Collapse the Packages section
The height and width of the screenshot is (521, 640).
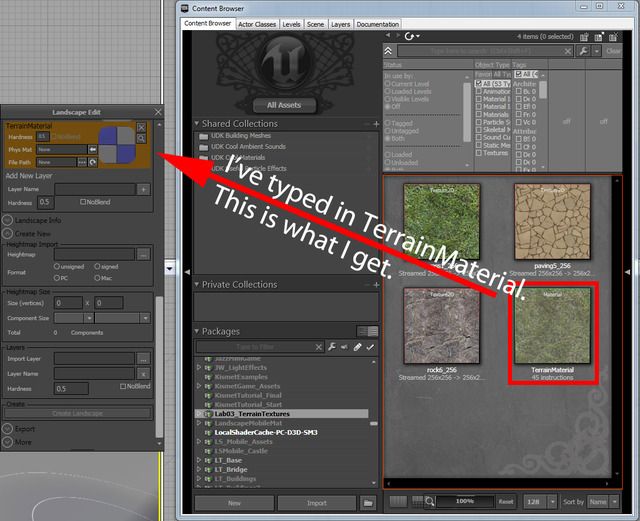pos(197,331)
